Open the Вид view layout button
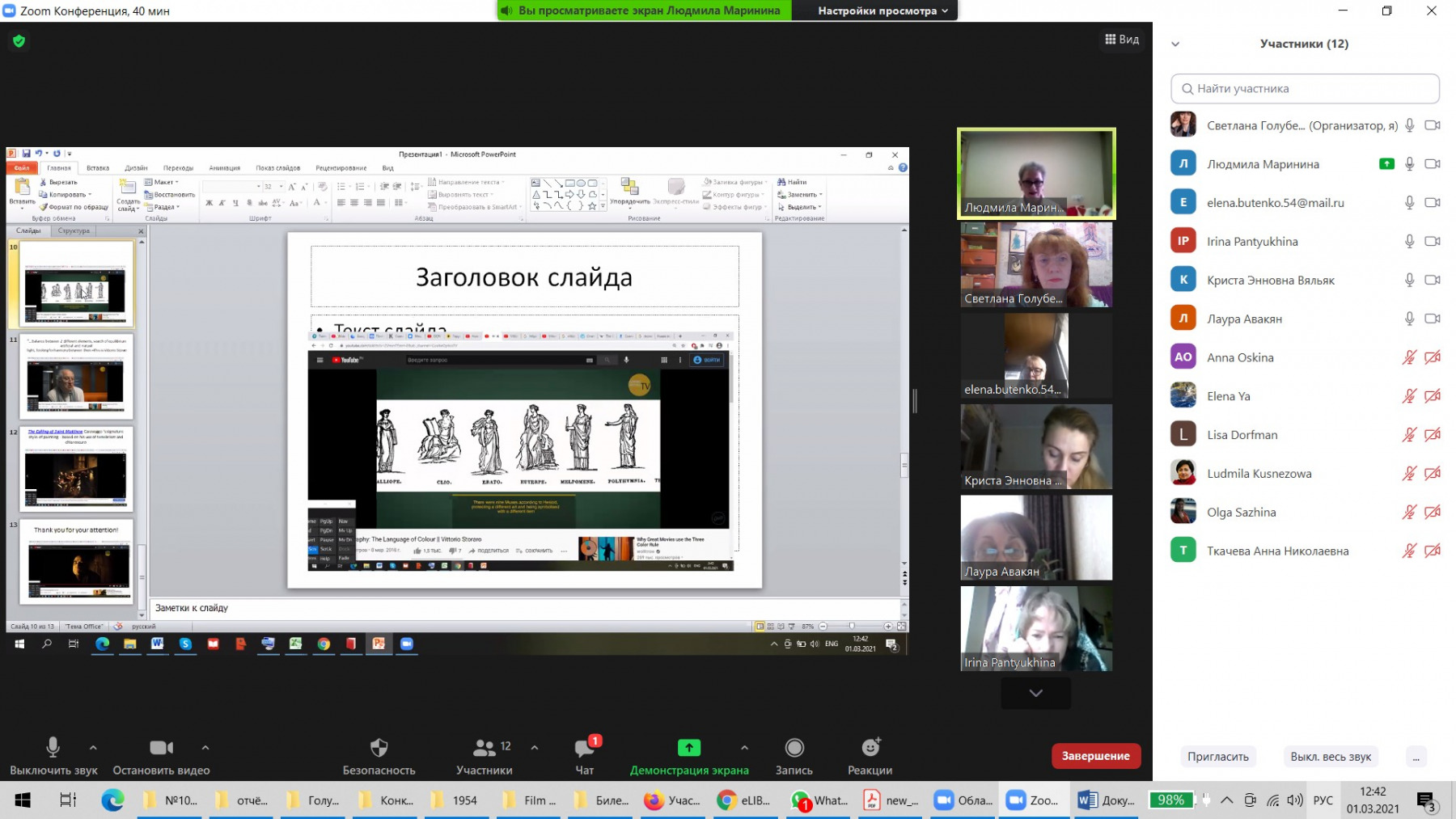 coord(1122,39)
